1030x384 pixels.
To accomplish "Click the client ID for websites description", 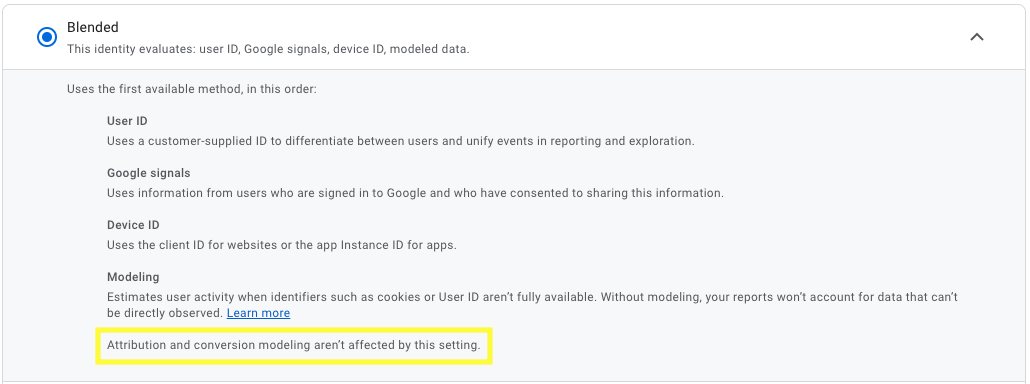I will tap(282, 245).
